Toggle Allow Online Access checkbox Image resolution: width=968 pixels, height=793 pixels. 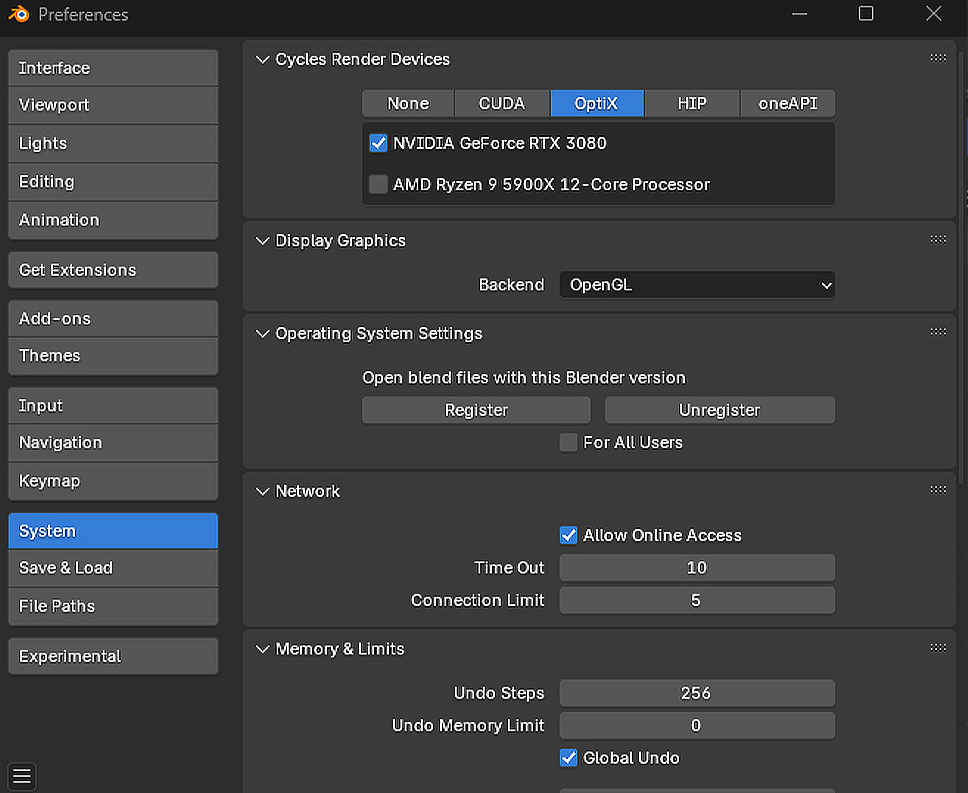pyautogui.click(x=568, y=535)
